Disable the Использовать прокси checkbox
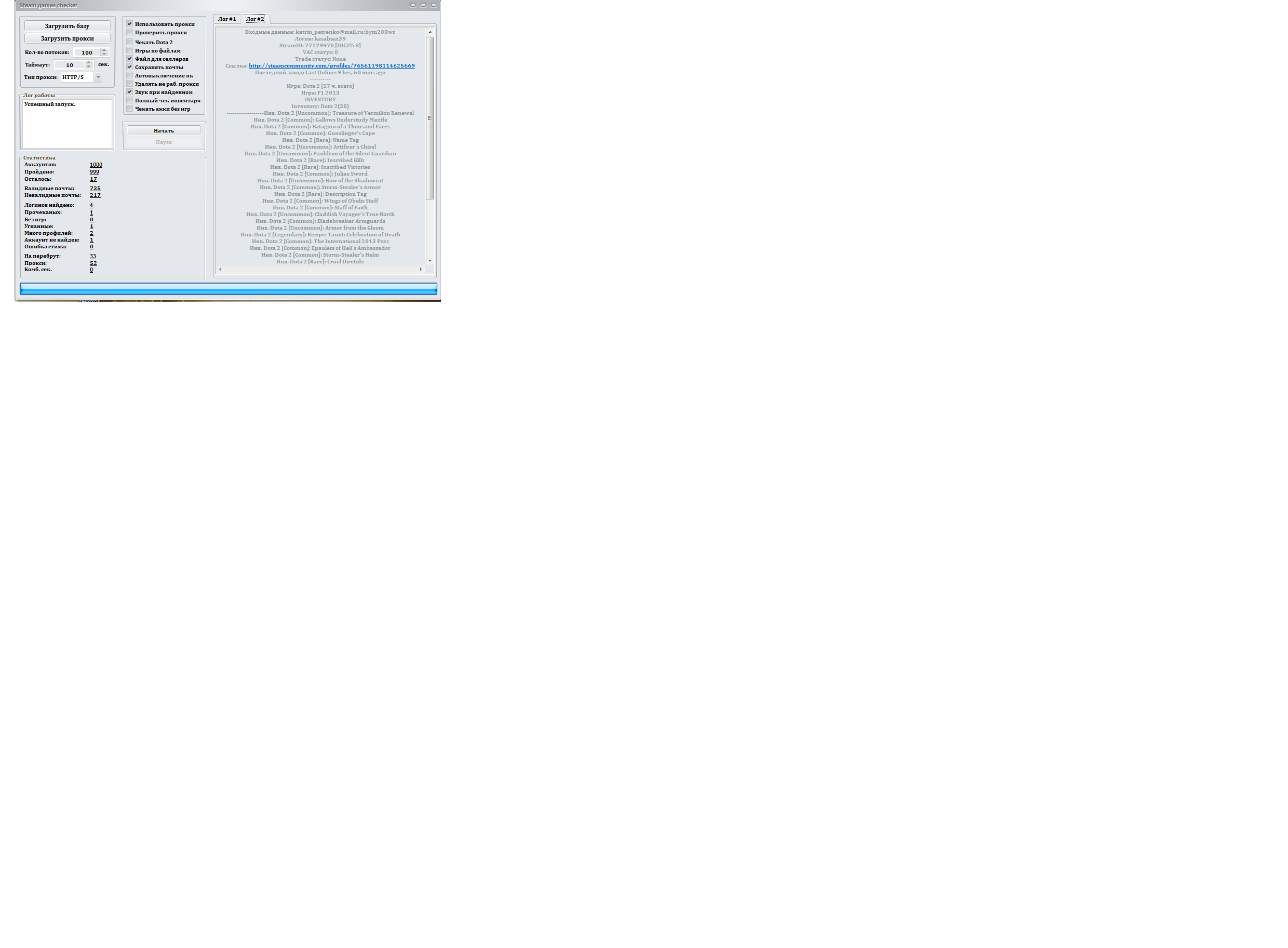This screenshot has height=948, width=1288. click(x=130, y=24)
